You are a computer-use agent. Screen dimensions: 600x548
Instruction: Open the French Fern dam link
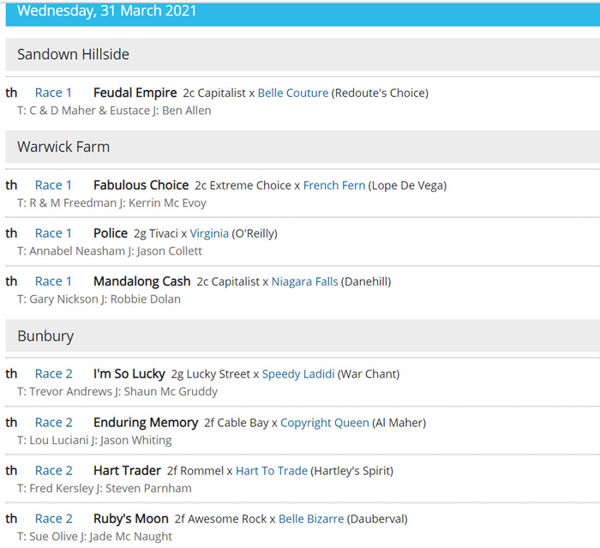(x=333, y=185)
